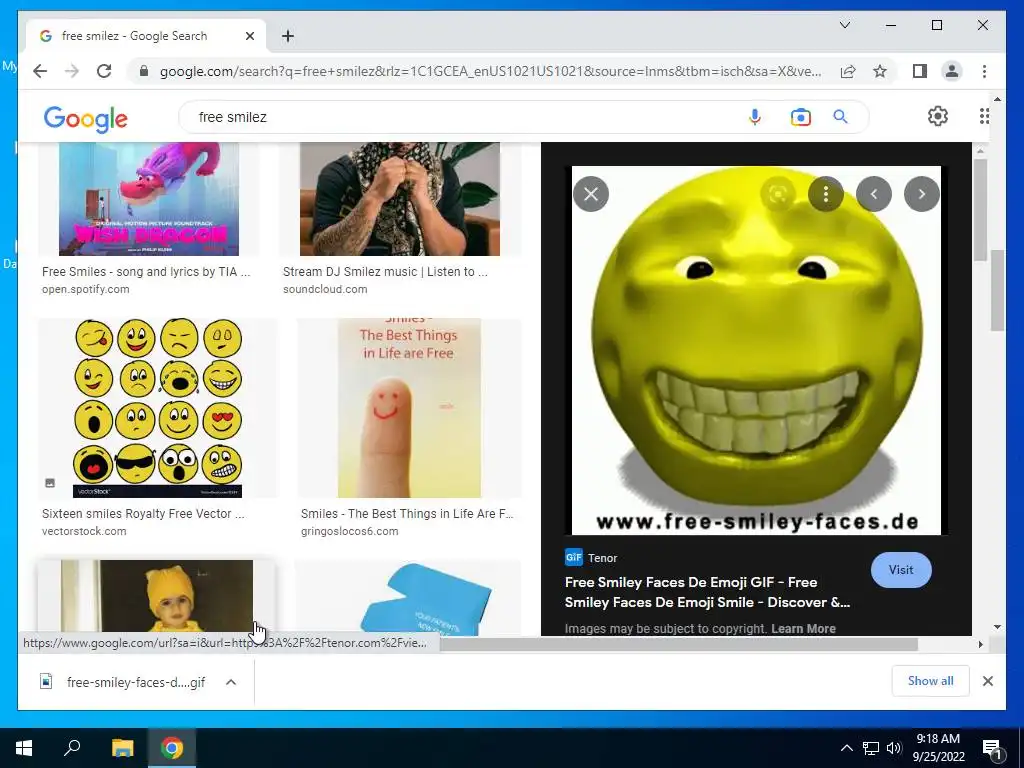Click the page vertical scrollbar thumb
The image size is (1024, 768).
(997, 290)
